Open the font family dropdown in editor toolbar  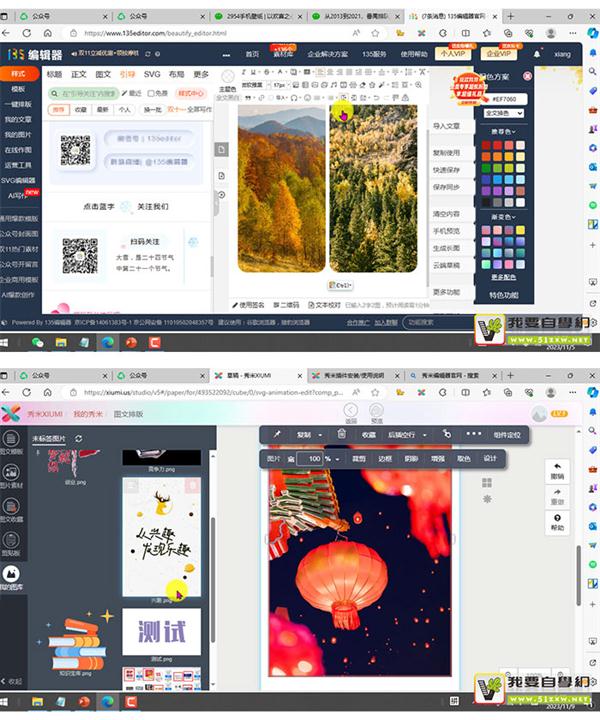click(x=255, y=85)
